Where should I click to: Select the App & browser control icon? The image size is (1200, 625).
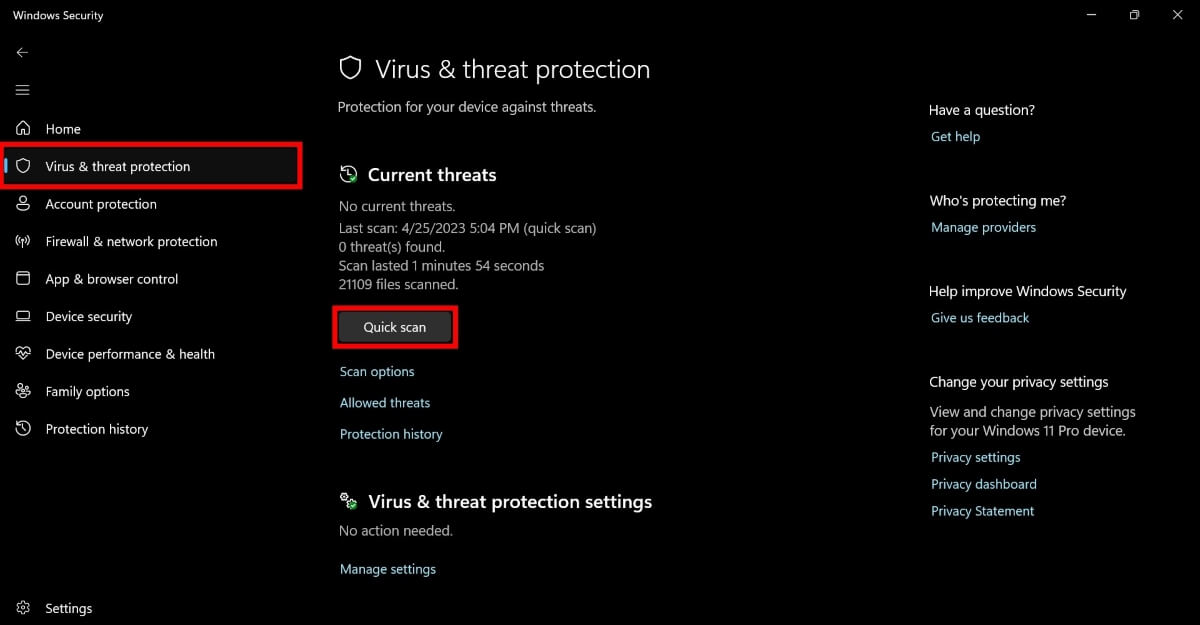pos(22,279)
